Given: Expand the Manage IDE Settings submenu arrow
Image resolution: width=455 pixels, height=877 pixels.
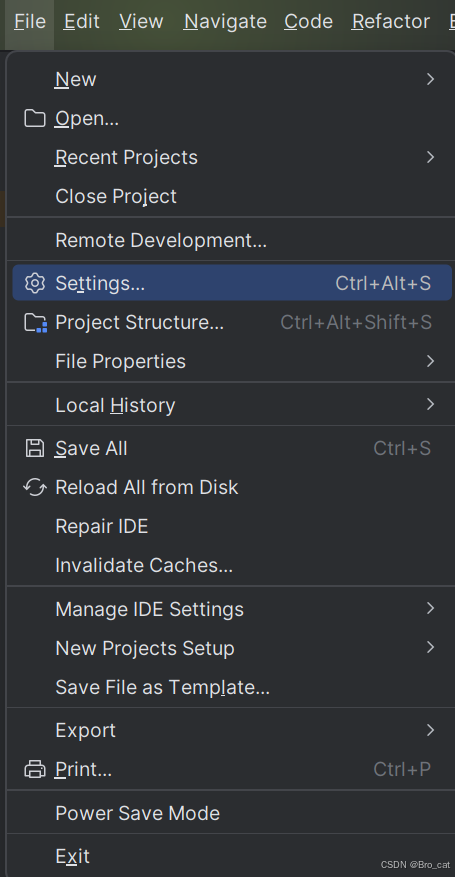Looking at the screenshot, I should [430, 609].
